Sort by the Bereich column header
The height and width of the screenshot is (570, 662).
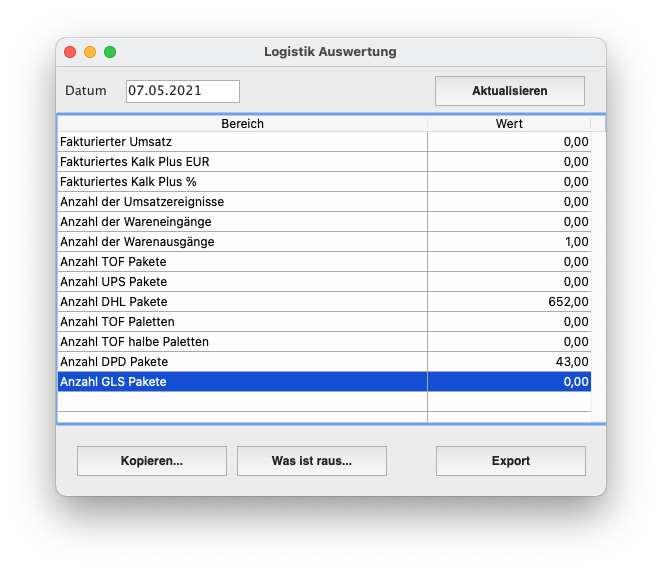tap(242, 124)
